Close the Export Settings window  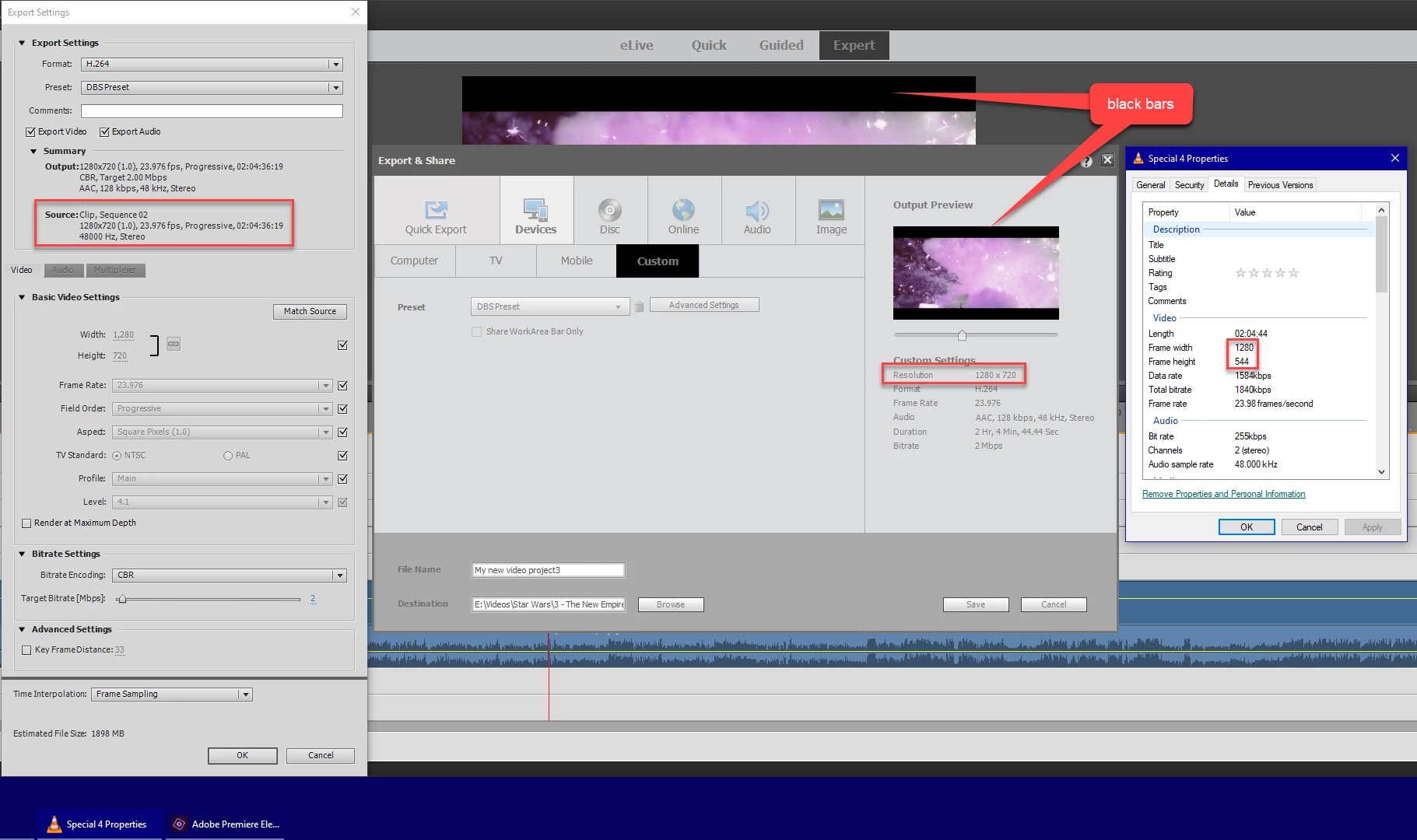point(356,12)
